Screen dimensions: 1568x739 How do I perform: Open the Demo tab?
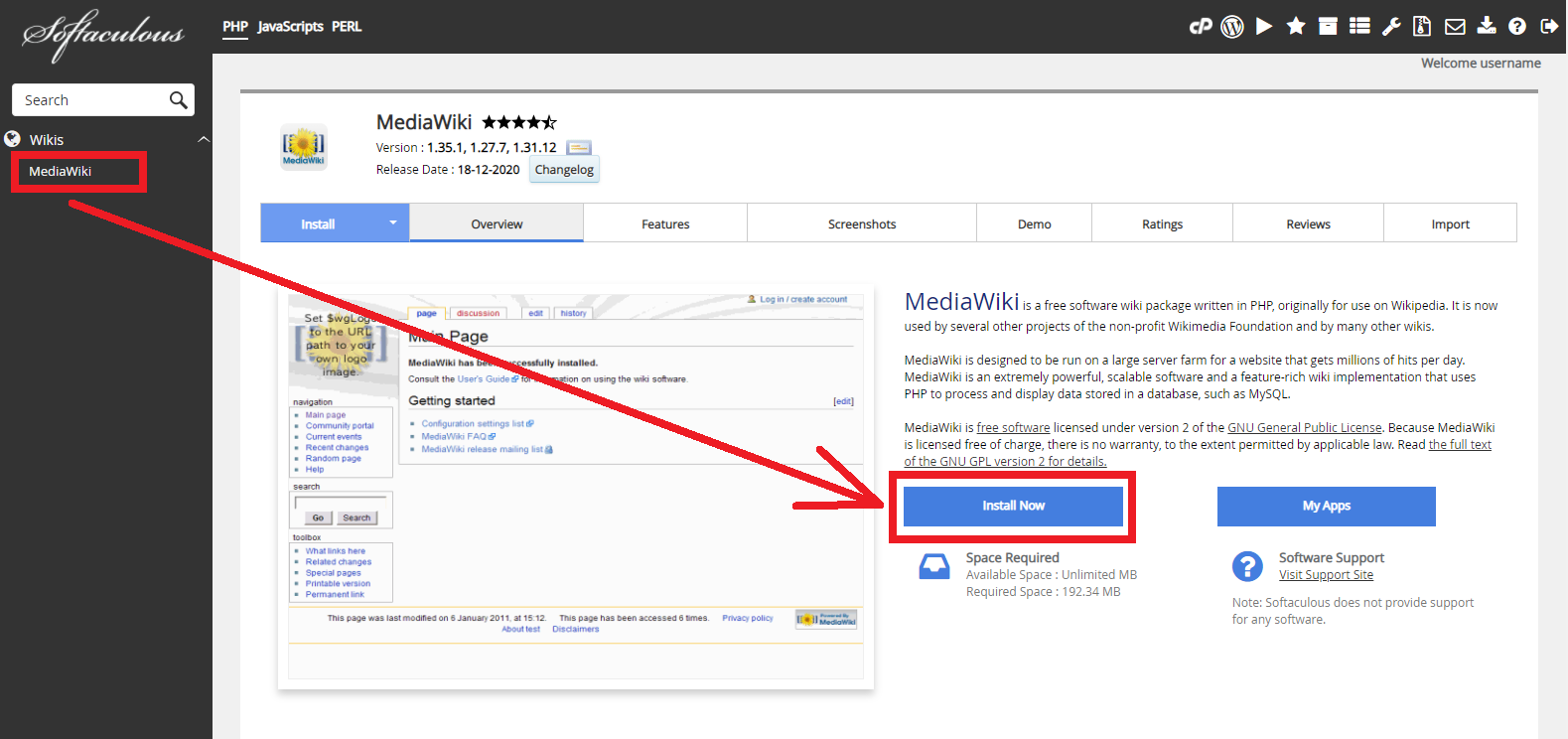(x=1035, y=223)
